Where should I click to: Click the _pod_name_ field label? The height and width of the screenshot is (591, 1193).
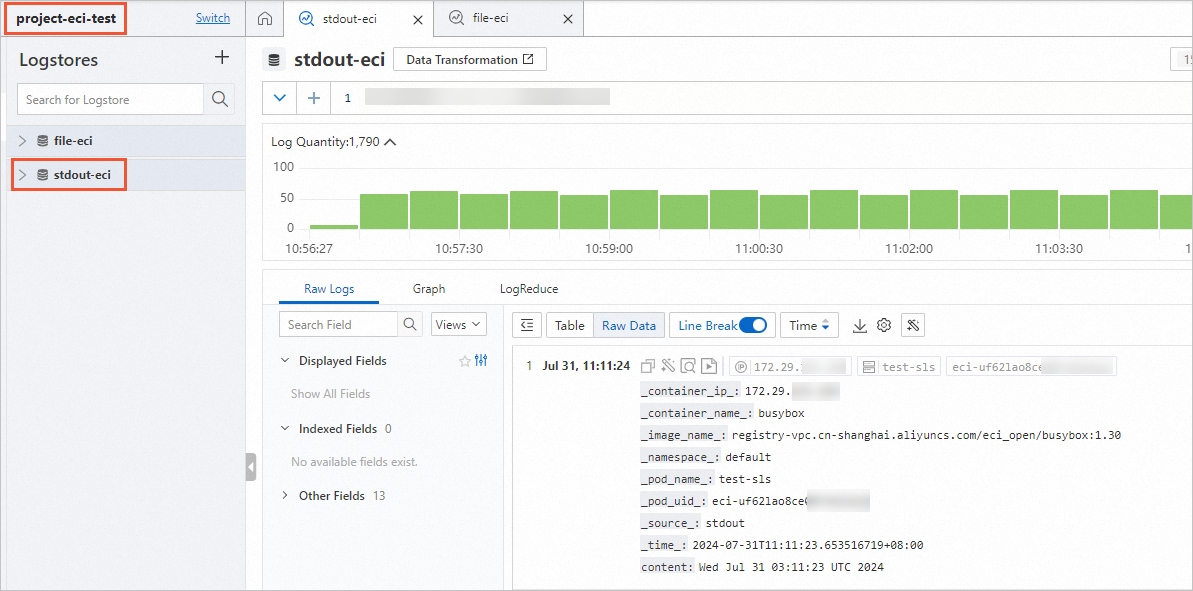tap(676, 479)
